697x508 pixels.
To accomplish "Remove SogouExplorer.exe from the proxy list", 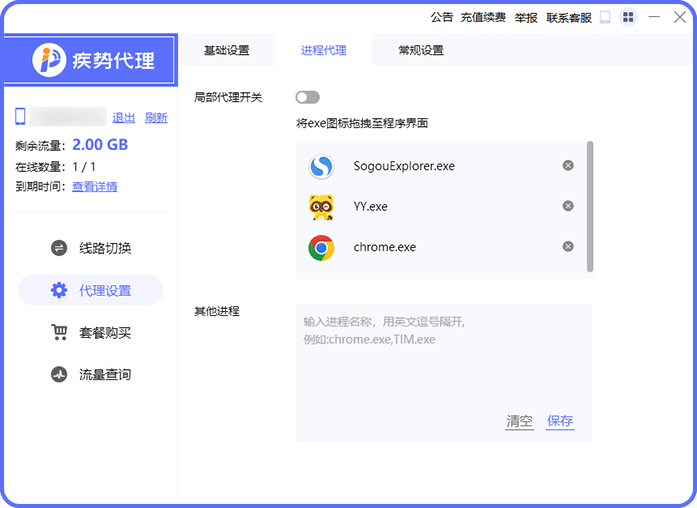I will pyautogui.click(x=568, y=166).
